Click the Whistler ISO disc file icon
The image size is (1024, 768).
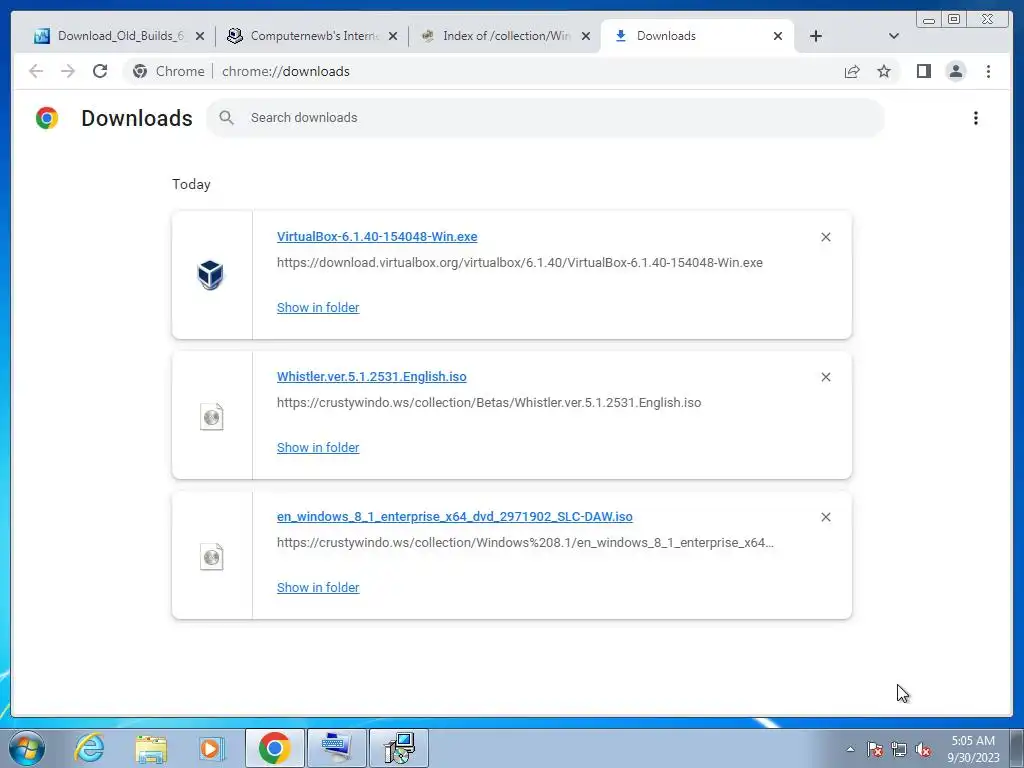tap(212, 417)
